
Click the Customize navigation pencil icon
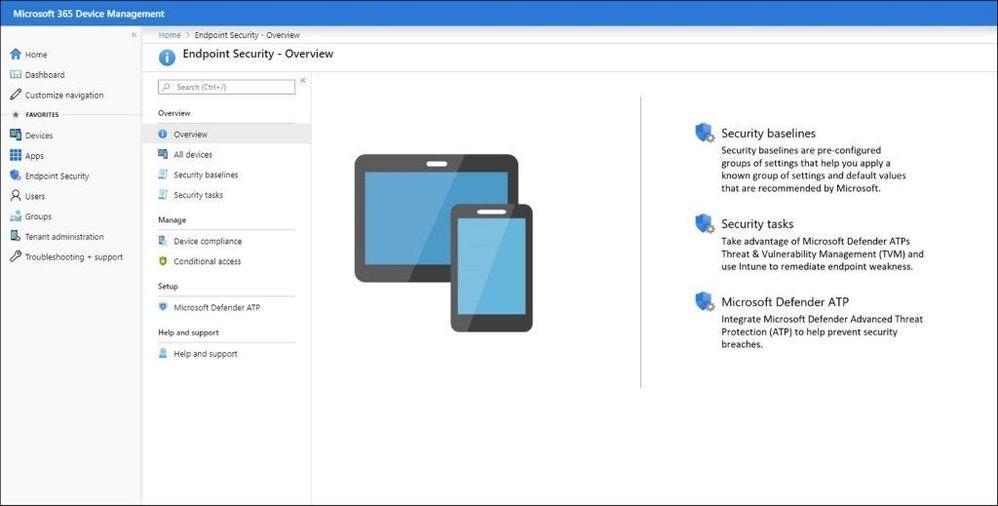tap(16, 95)
